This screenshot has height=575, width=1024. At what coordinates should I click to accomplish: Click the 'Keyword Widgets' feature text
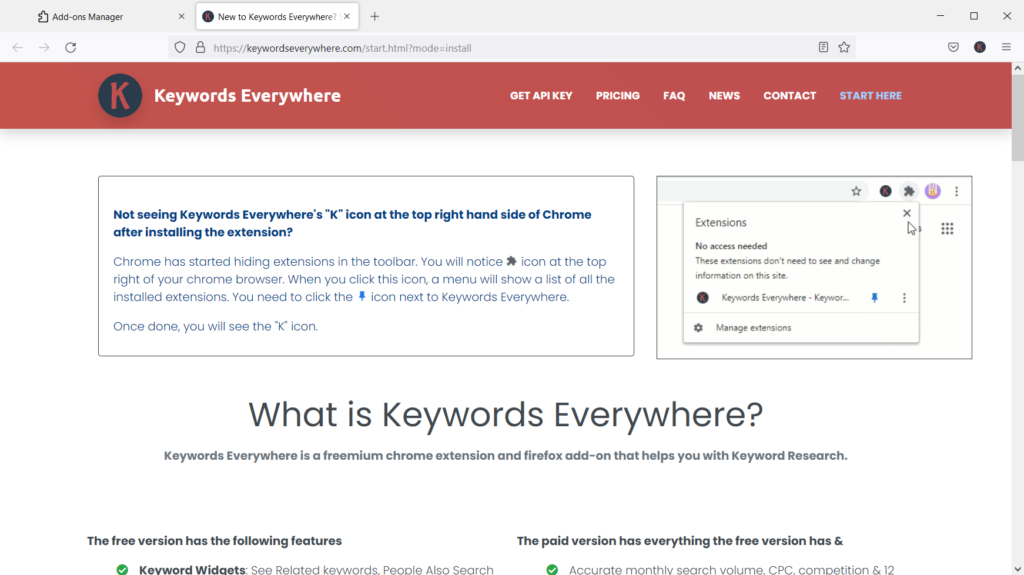coord(192,570)
